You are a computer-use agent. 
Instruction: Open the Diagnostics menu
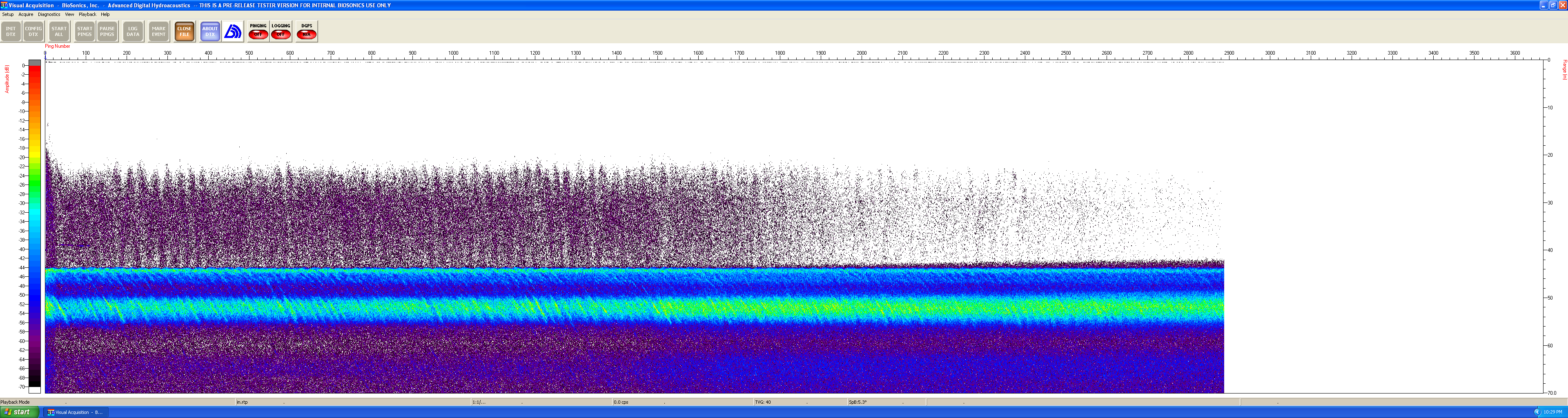pos(49,15)
